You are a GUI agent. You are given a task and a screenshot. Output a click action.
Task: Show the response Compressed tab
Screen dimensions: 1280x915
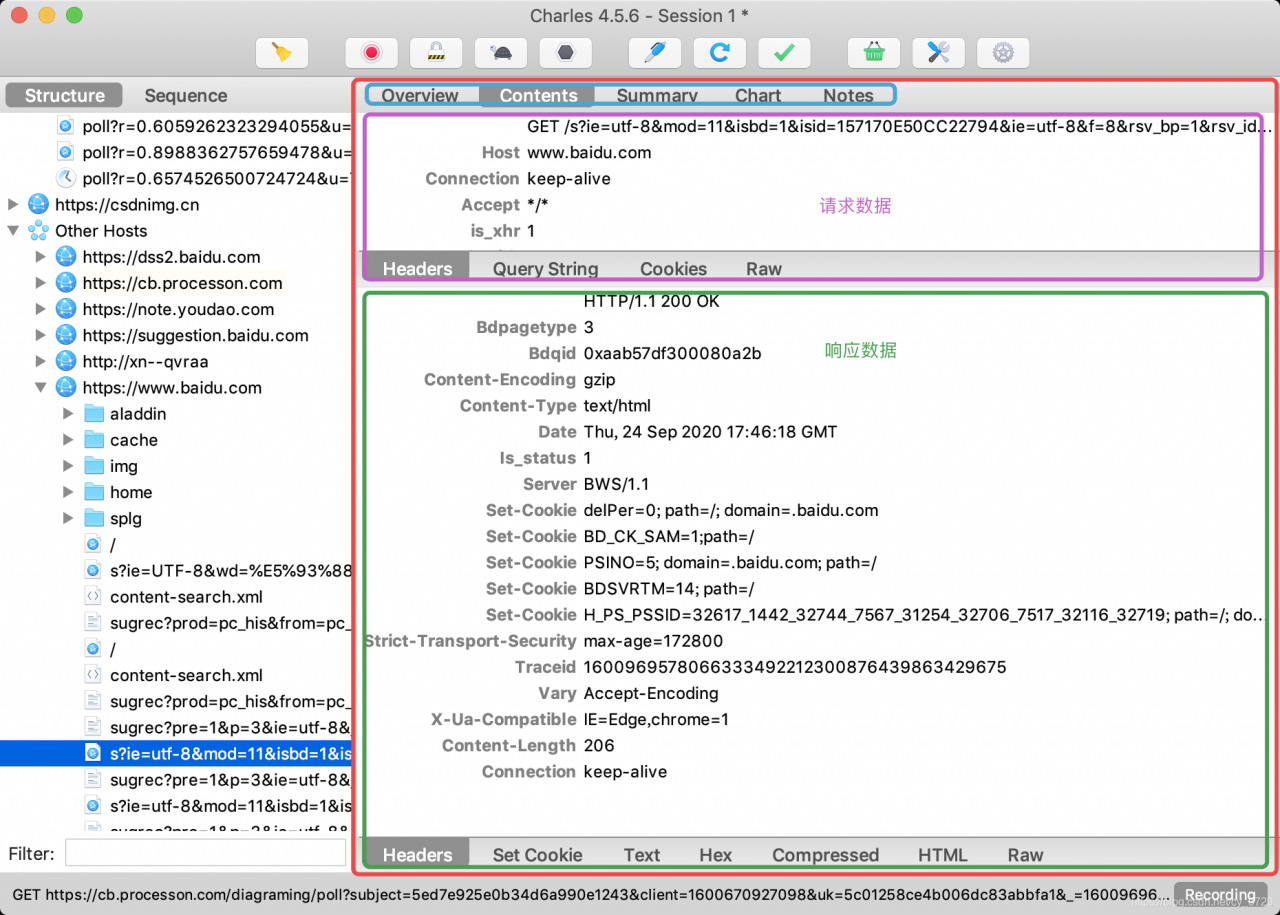point(825,855)
